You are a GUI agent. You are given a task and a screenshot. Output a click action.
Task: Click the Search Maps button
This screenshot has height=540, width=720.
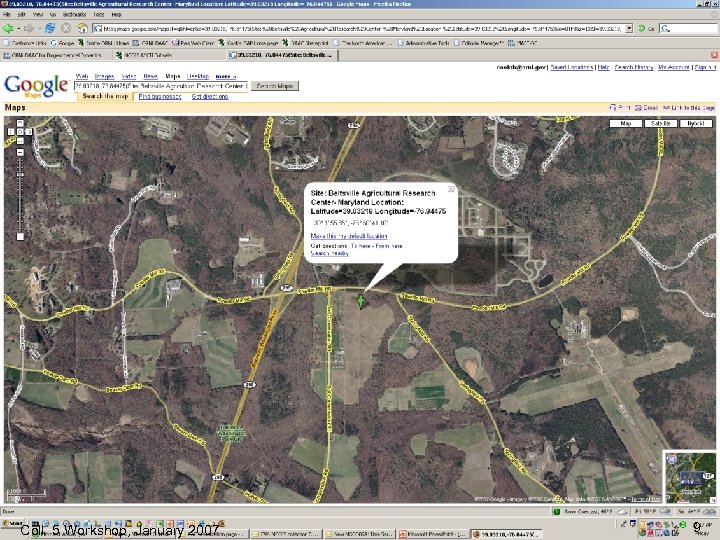tap(275, 86)
